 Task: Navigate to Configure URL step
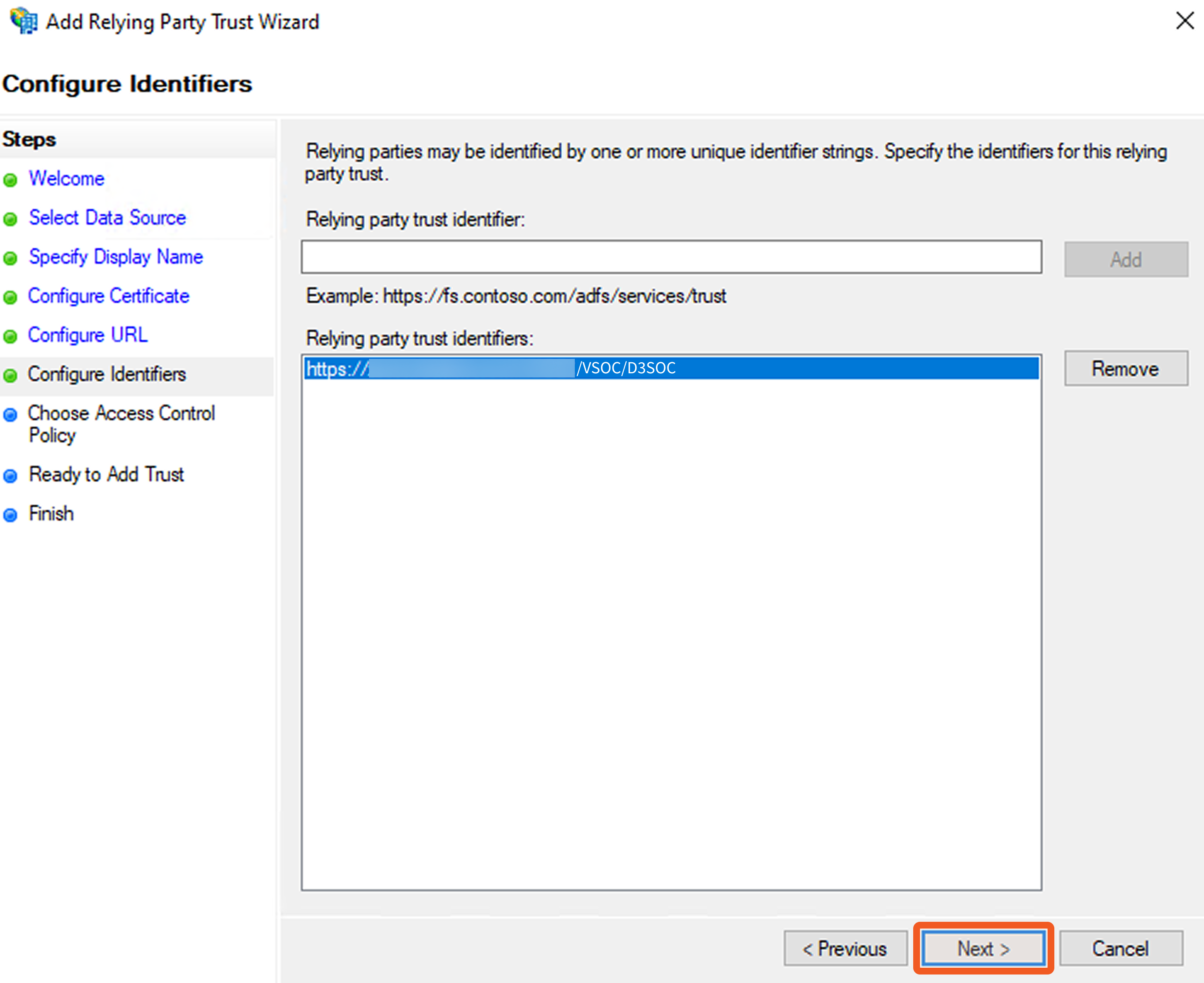click(88, 335)
